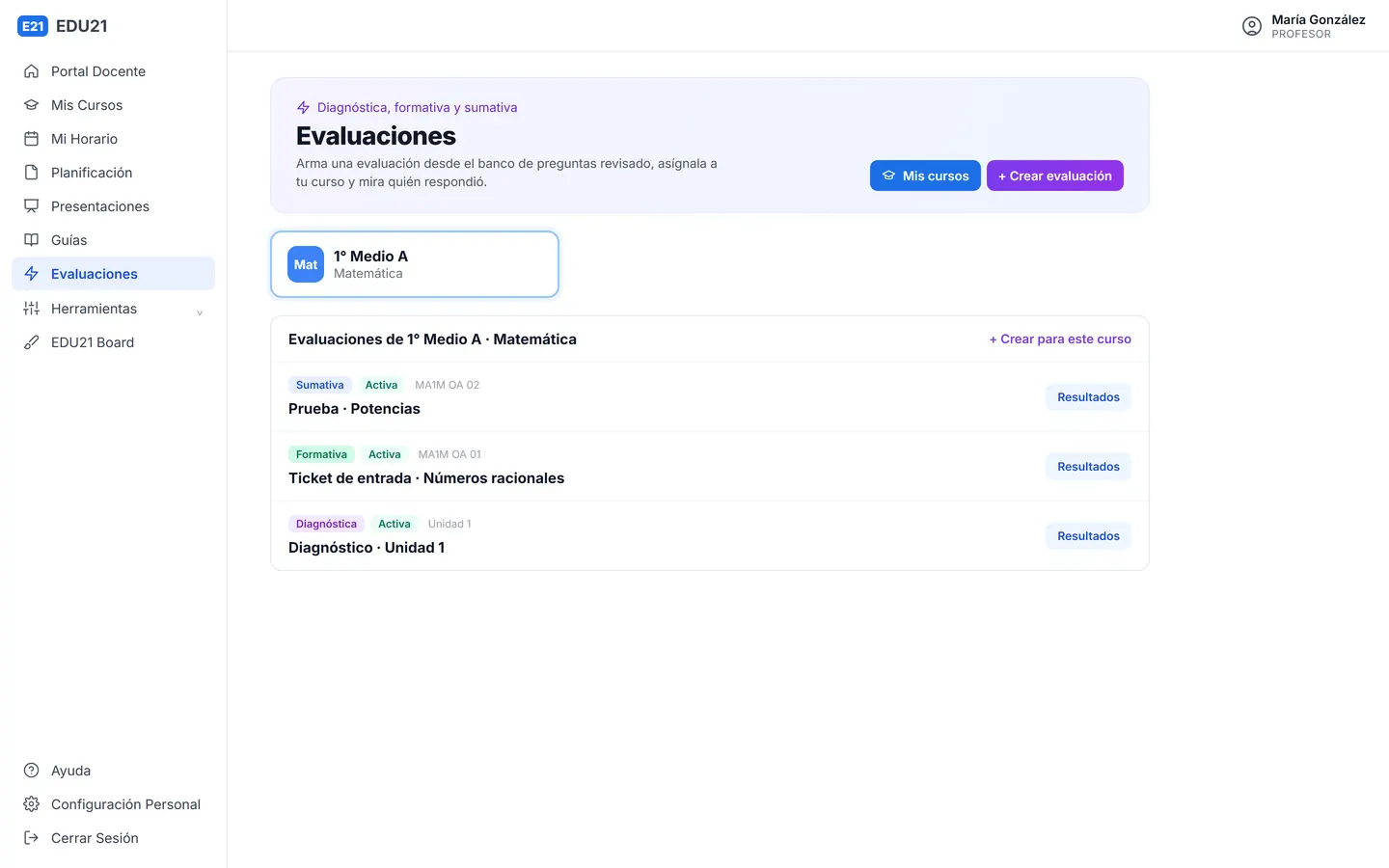Click the presentation screen icon in sidebar

(32, 206)
